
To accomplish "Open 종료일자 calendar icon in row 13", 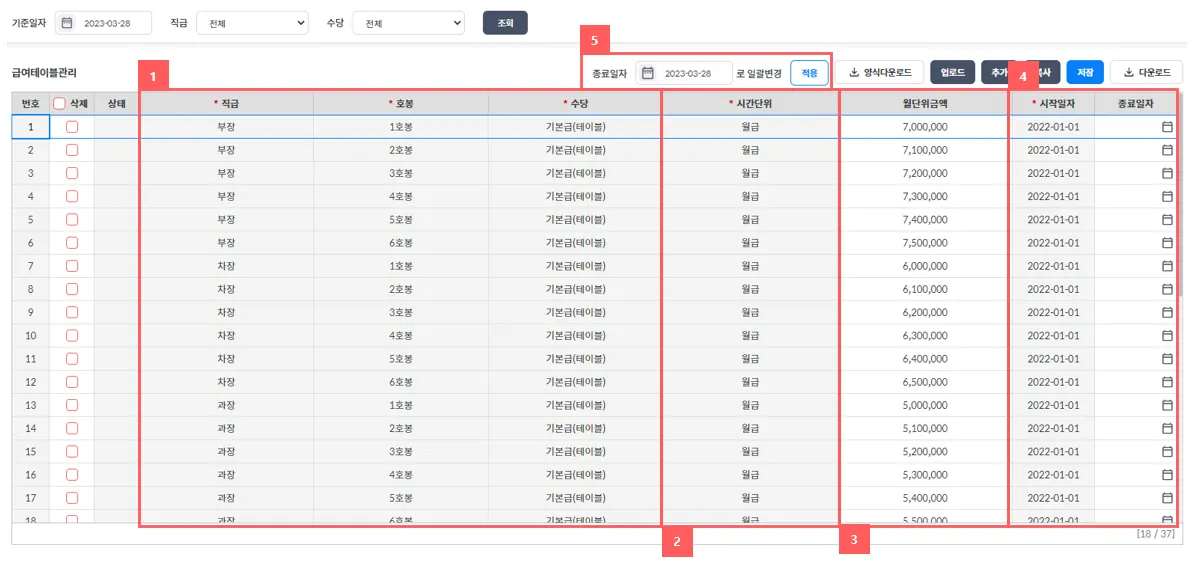I will 1167,405.
